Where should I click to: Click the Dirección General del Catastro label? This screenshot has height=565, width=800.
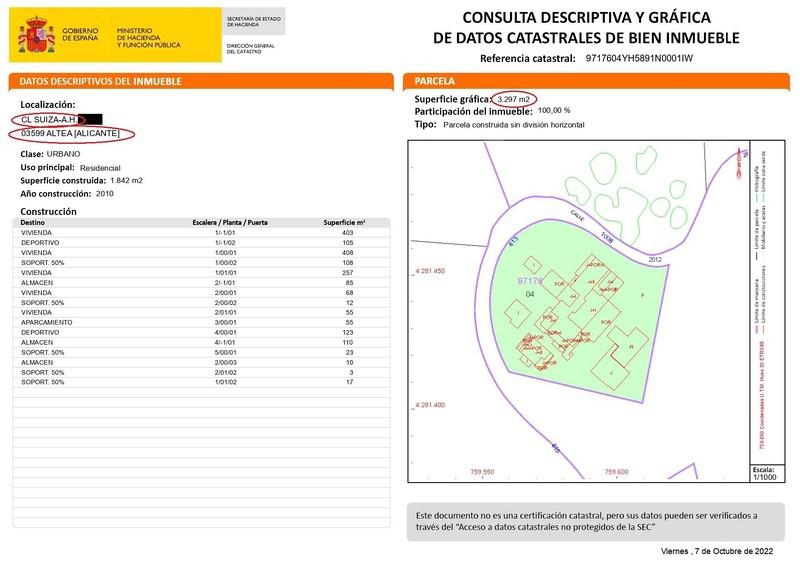251,48
